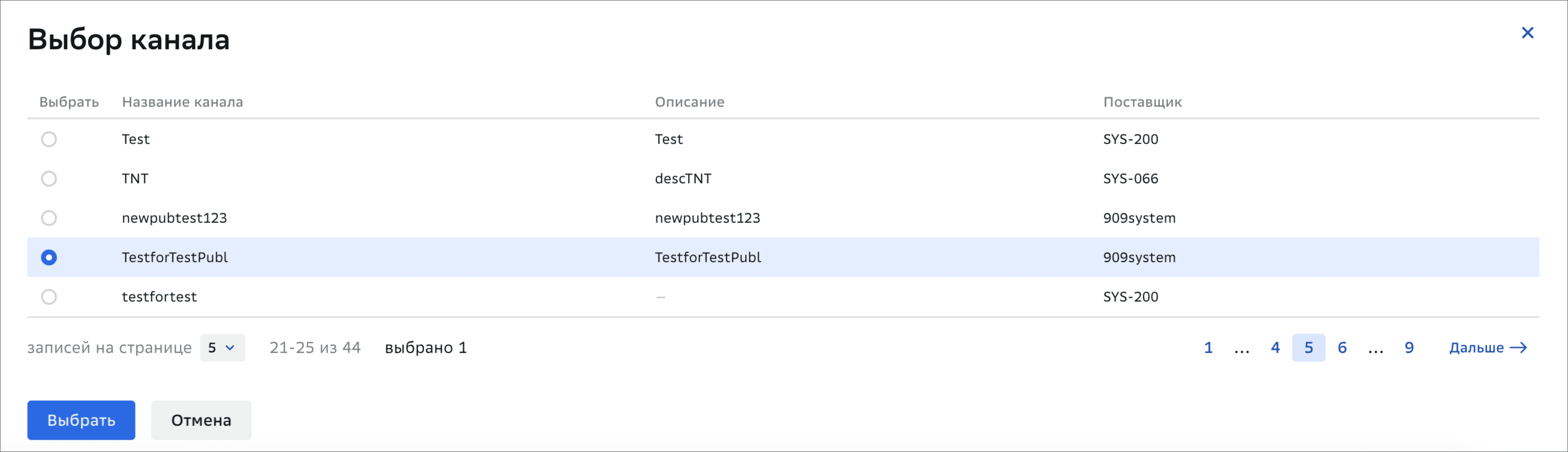This screenshot has height=452, width=1568.
Task: Click the arrow icon next to Дальше
Action: (1519, 347)
